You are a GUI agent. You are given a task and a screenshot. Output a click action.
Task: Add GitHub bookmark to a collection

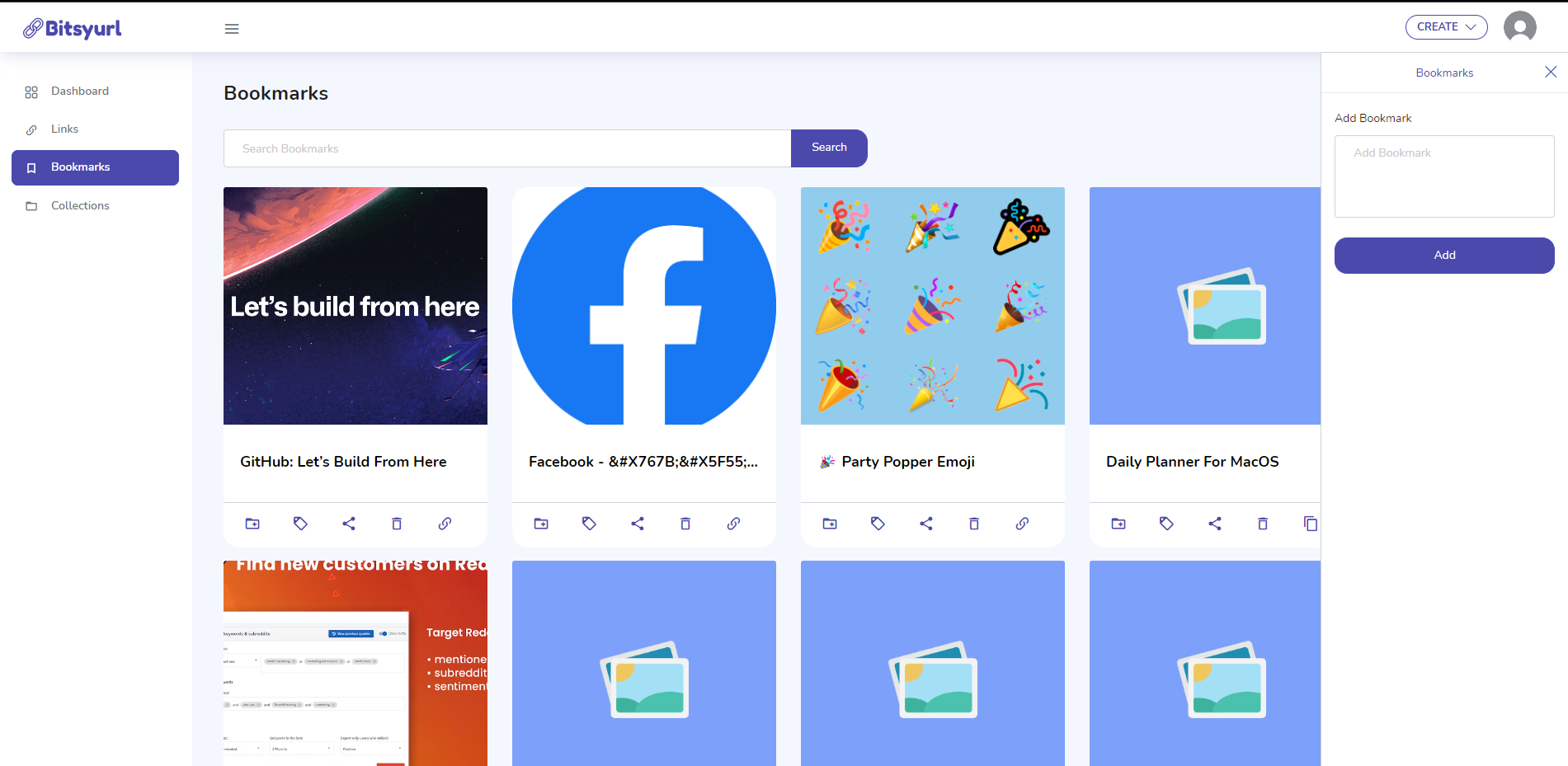tap(252, 524)
